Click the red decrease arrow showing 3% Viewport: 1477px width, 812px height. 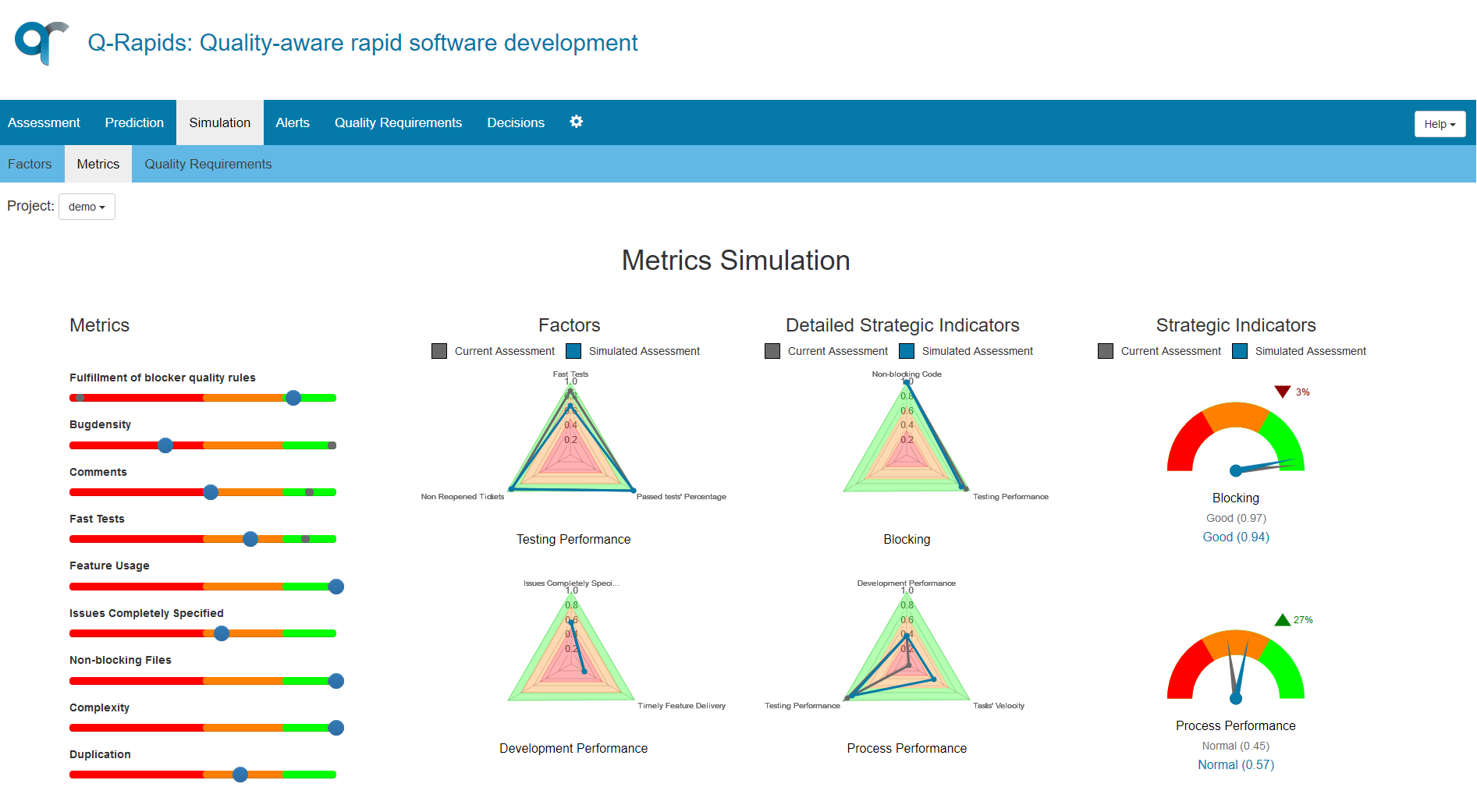click(1282, 392)
